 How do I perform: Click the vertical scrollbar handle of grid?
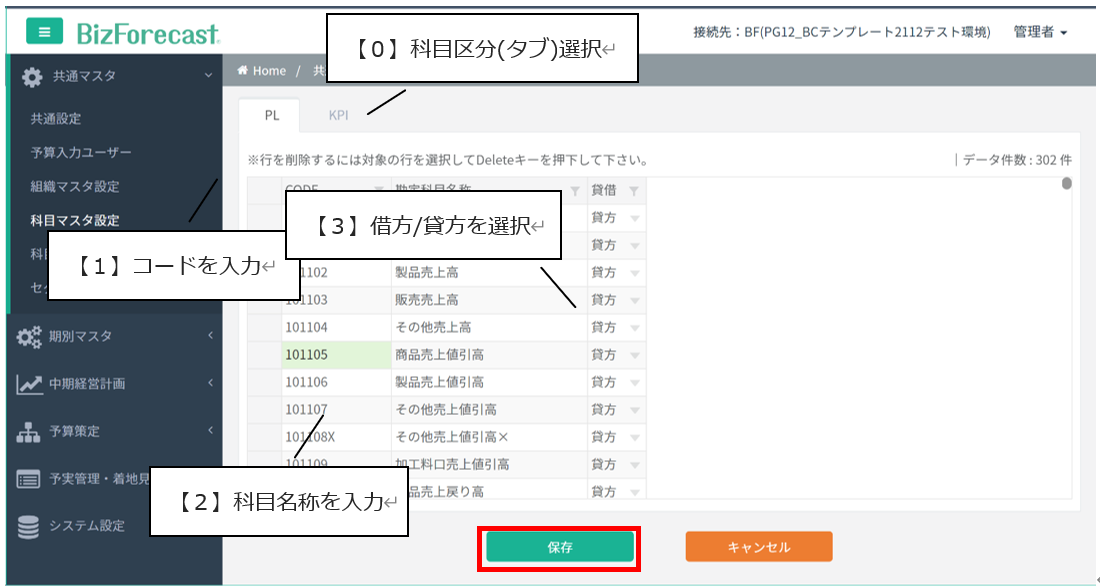[1066, 184]
